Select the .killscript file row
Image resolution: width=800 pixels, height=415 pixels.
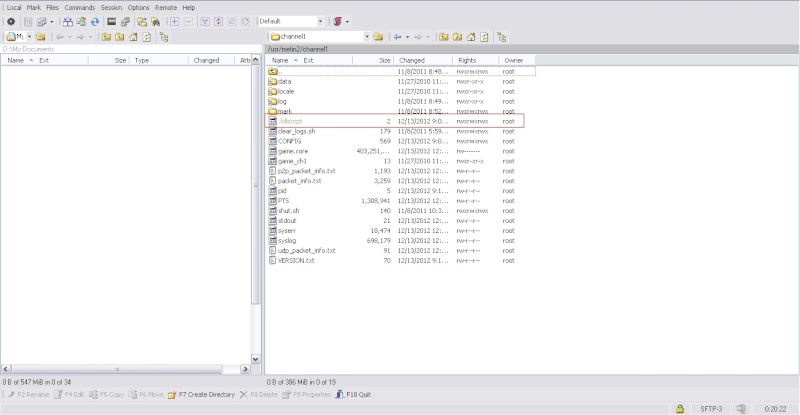(x=395, y=121)
